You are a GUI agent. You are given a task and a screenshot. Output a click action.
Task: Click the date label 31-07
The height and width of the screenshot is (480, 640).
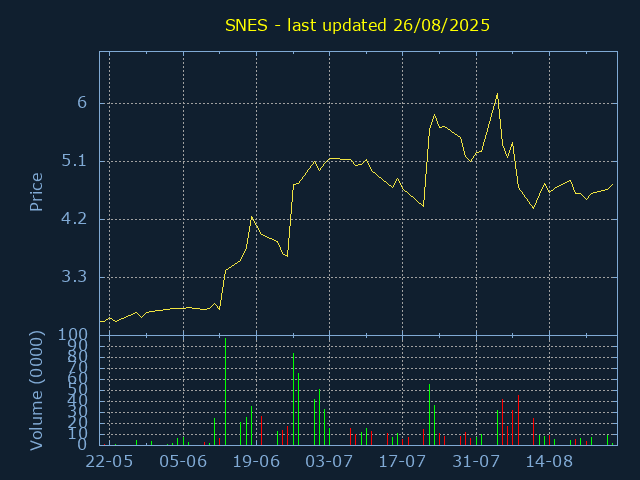coord(476,462)
